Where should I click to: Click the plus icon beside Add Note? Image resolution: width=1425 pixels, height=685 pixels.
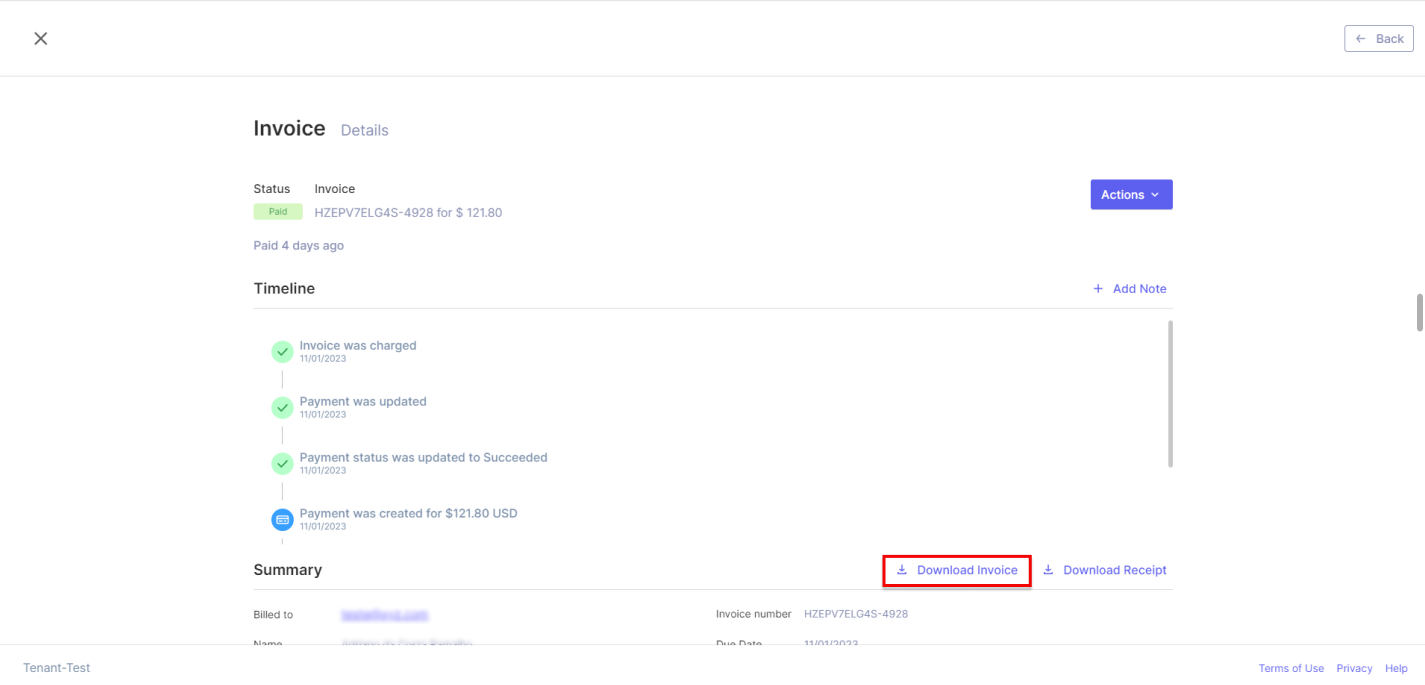[1098, 289]
